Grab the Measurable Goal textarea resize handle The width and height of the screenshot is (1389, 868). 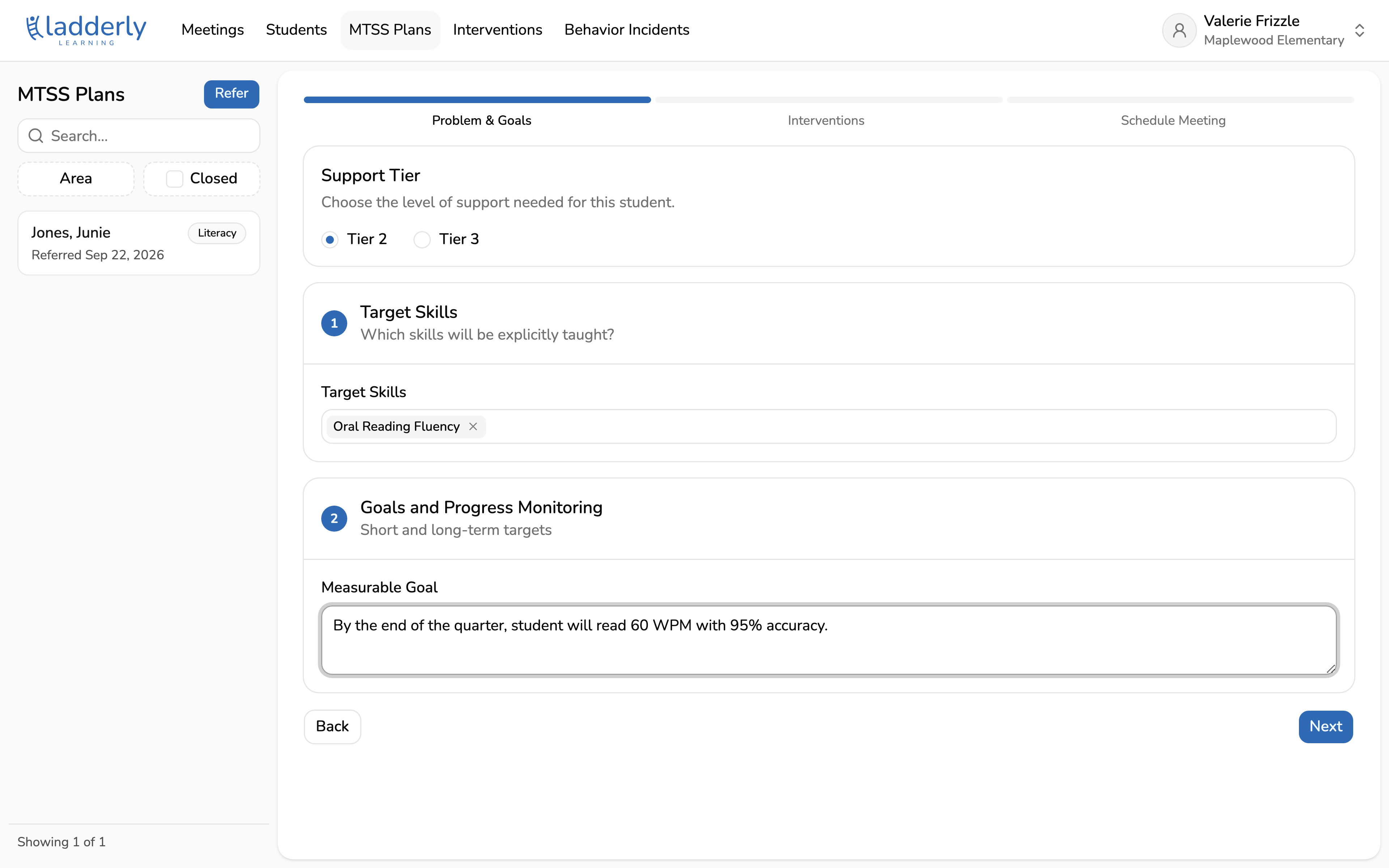click(x=1330, y=668)
